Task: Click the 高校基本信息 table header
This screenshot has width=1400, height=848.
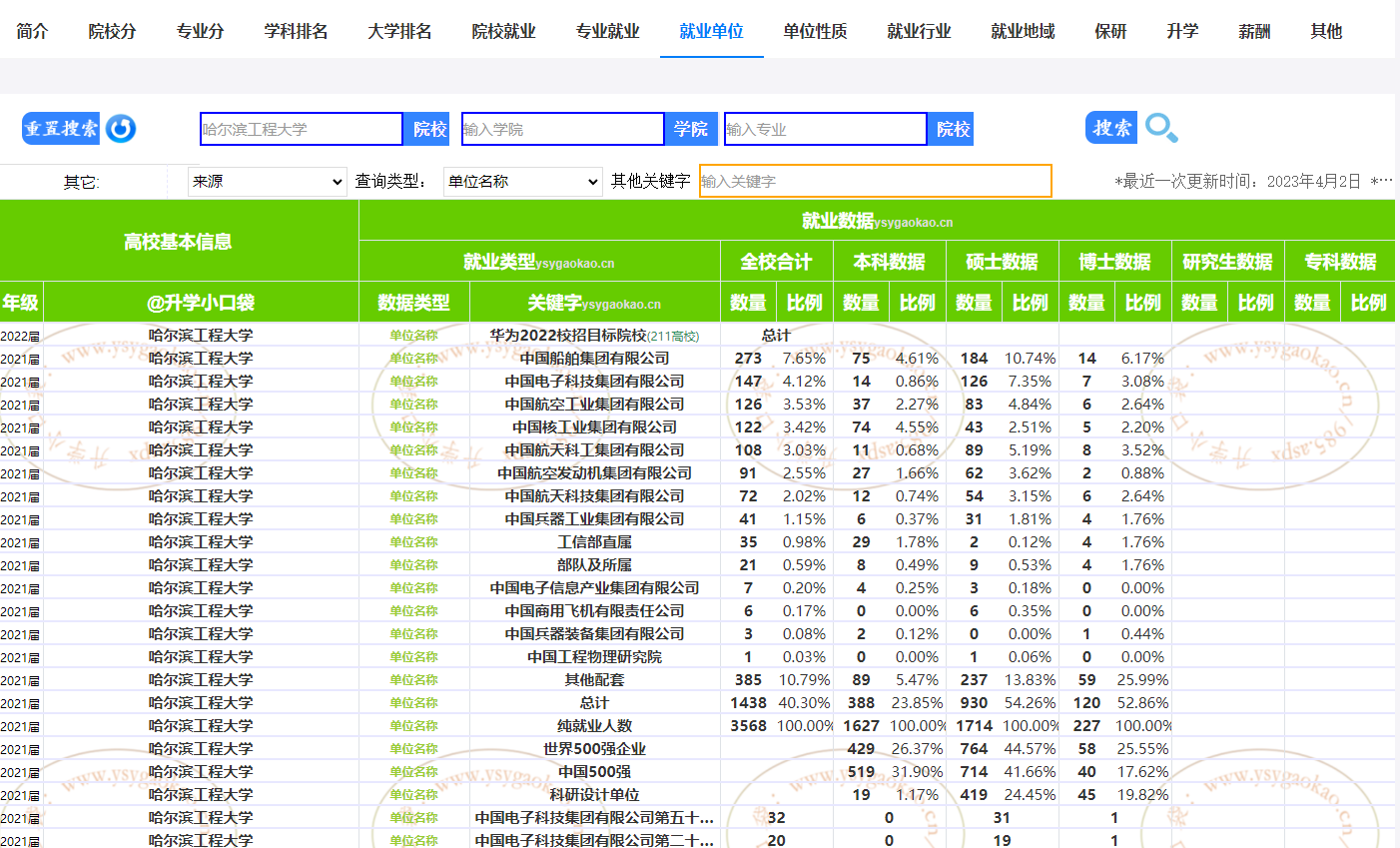Action: [178, 241]
